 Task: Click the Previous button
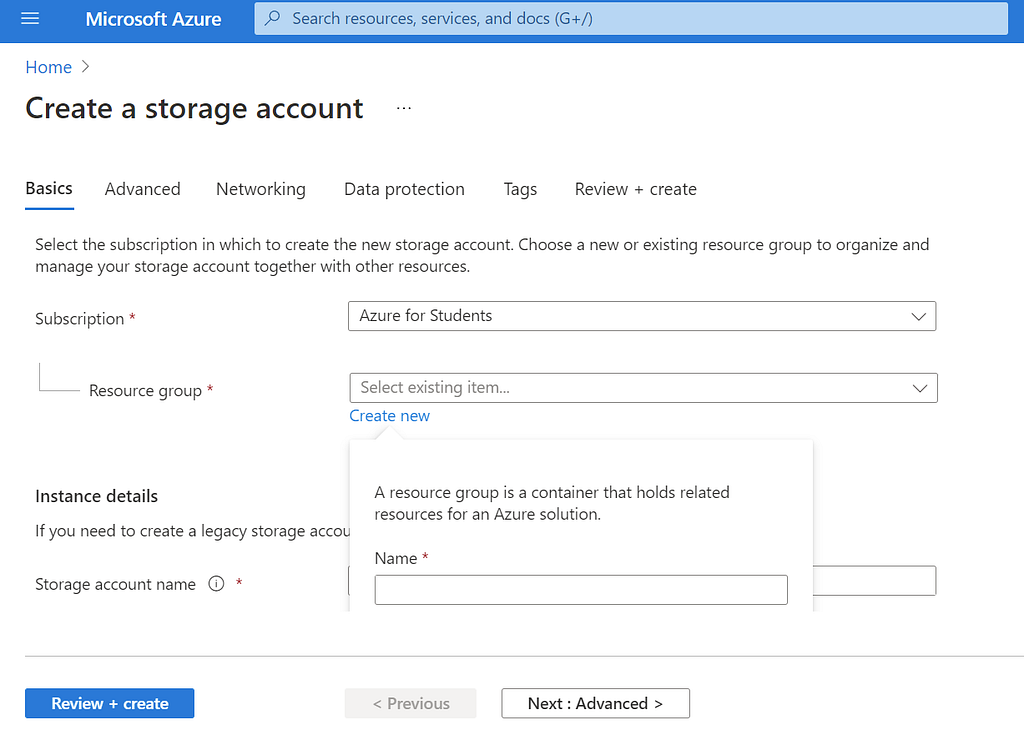pyautogui.click(x=410, y=703)
